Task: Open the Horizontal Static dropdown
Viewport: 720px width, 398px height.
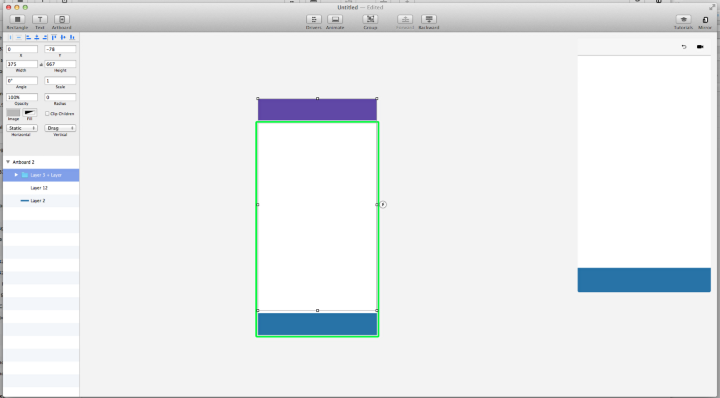Action: (22, 128)
